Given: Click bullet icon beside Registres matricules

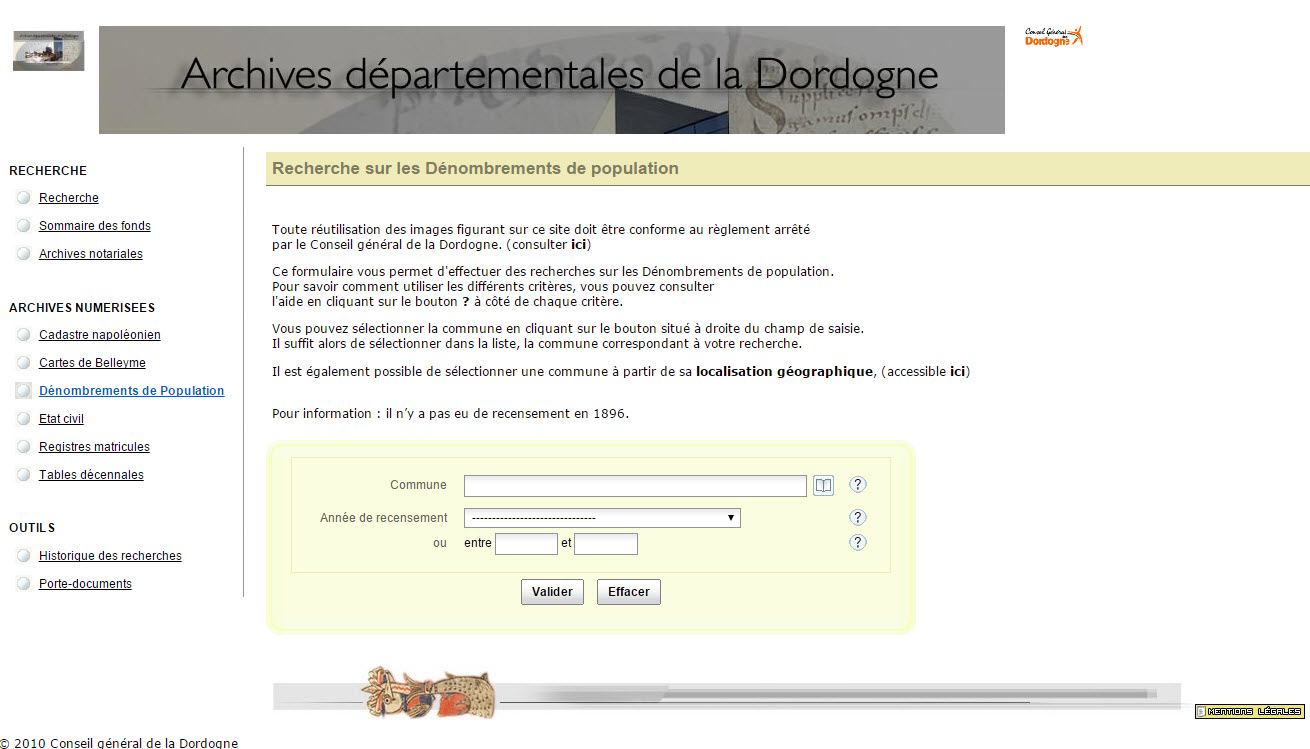Looking at the screenshot, I should [24, 447].
